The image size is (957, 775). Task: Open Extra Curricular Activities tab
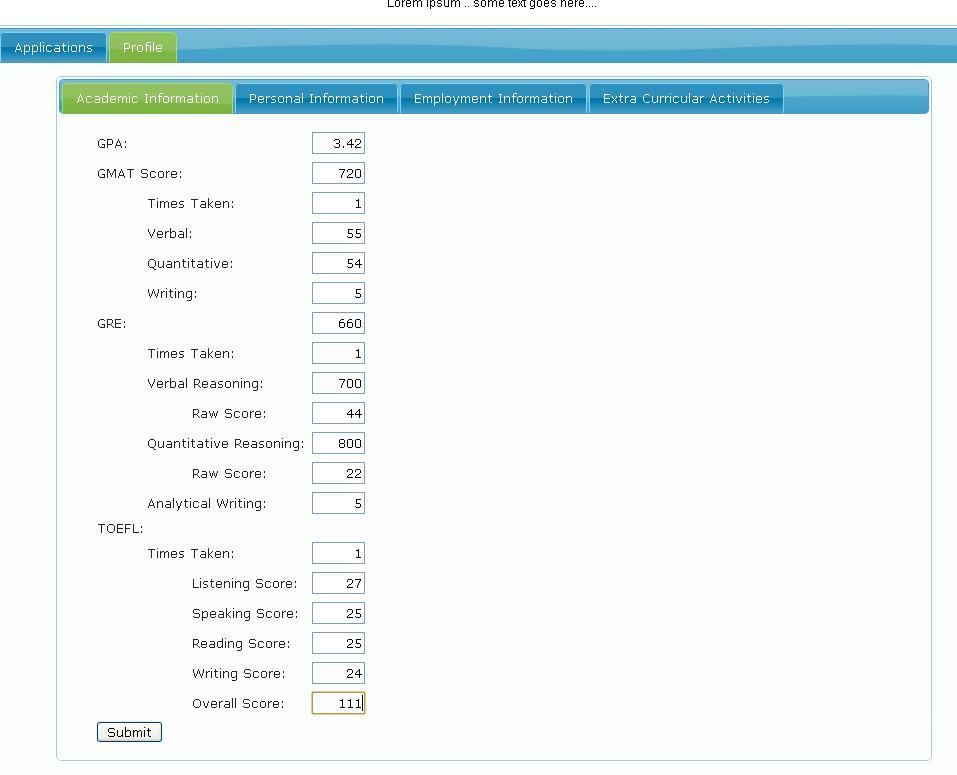tap(686, 99)
